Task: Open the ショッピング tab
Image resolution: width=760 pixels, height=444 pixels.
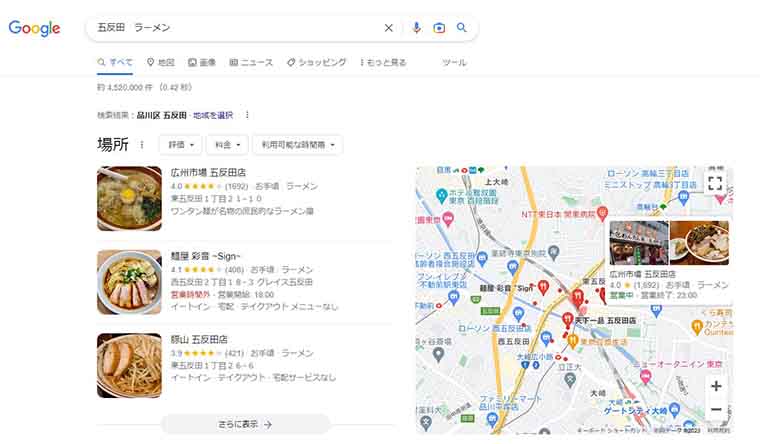Action: click(317, 62)
